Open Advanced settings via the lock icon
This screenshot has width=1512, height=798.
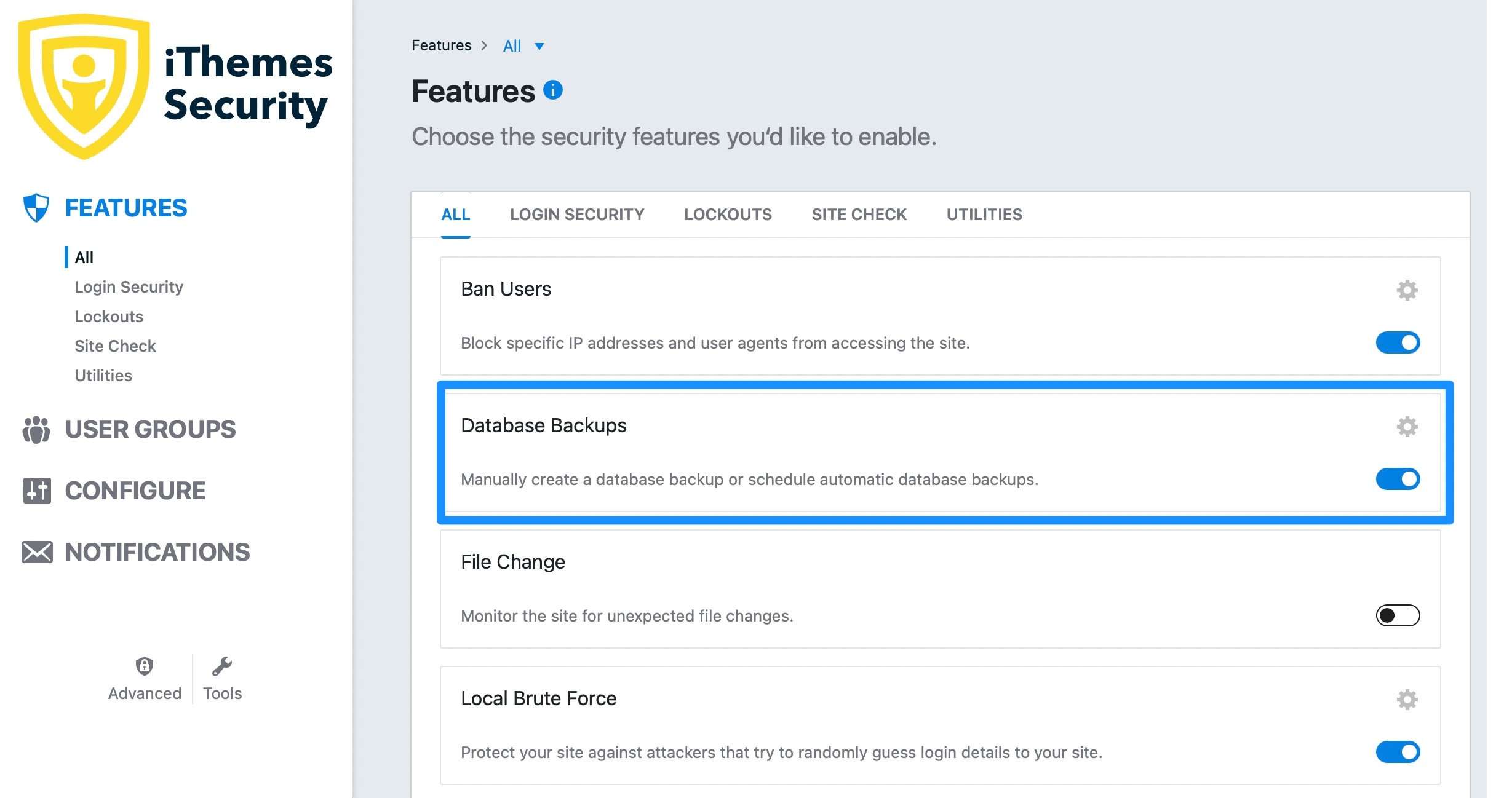click(144, 665)
